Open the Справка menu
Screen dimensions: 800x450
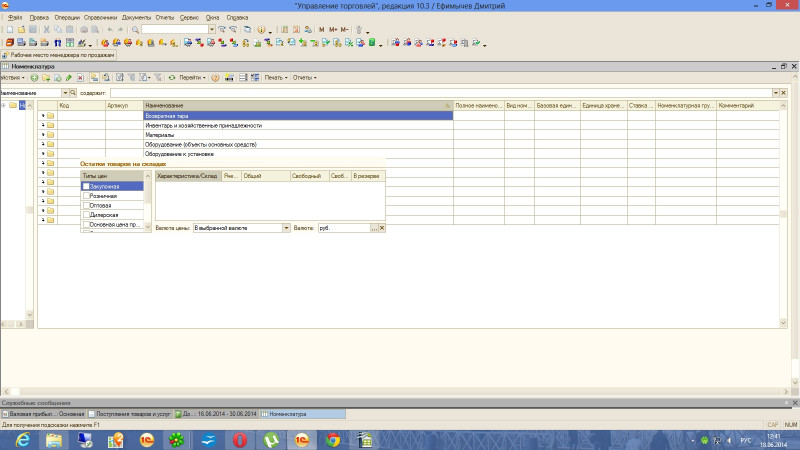tap(237, 17)
